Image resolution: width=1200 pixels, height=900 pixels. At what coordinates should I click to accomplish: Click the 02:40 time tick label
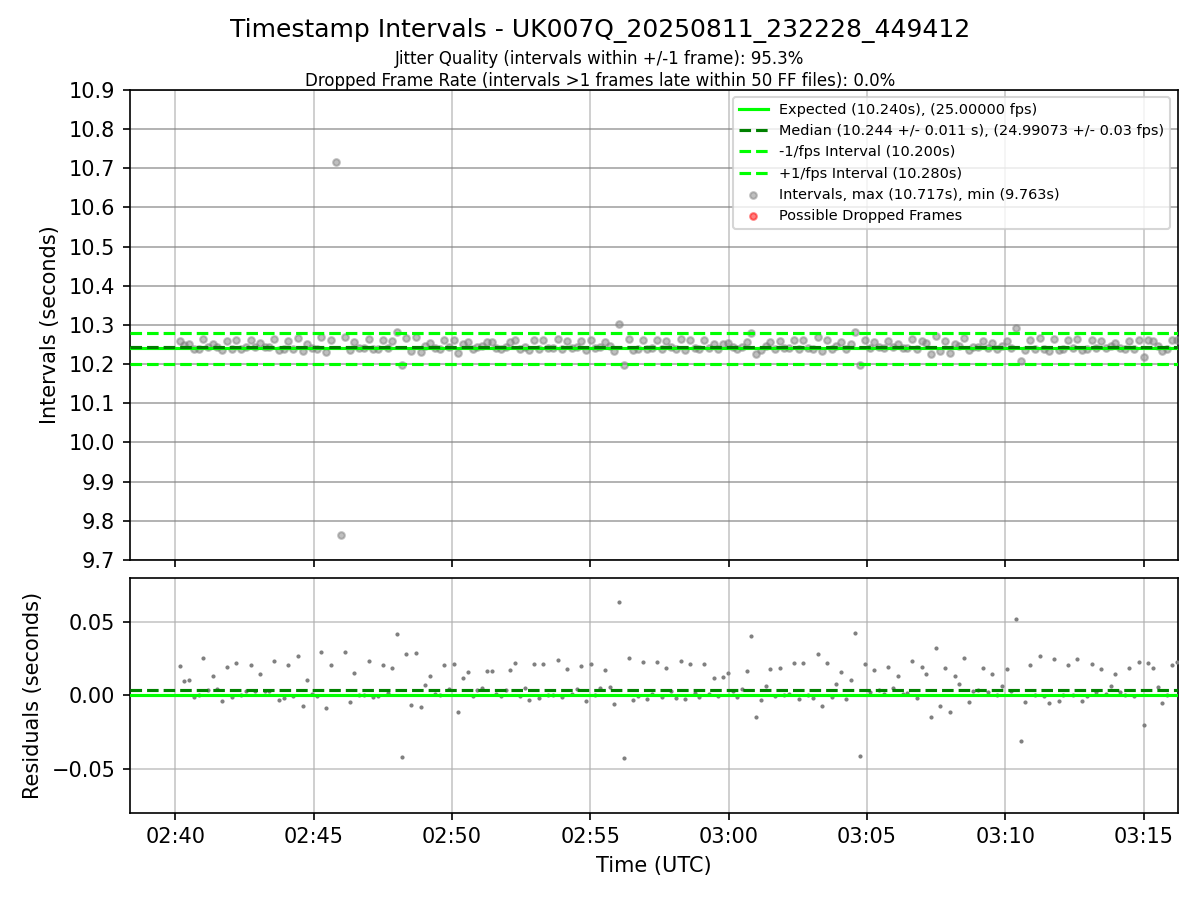(x=175, y=835)
